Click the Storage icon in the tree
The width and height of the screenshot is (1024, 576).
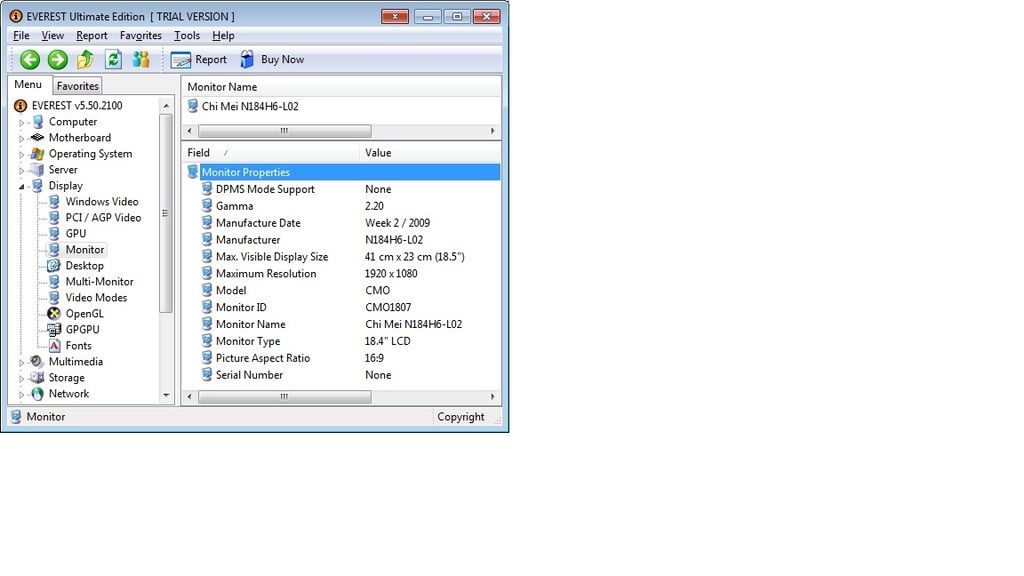click(38, 377)
